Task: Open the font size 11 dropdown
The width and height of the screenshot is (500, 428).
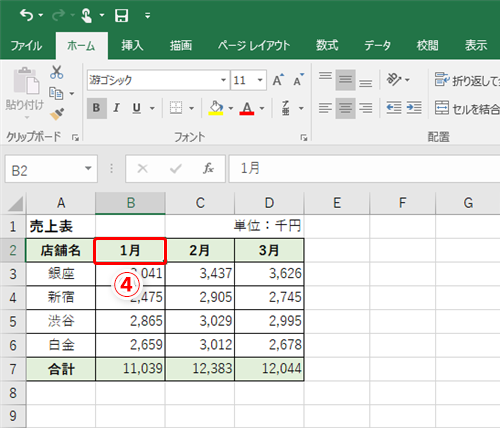Action: 260,80
